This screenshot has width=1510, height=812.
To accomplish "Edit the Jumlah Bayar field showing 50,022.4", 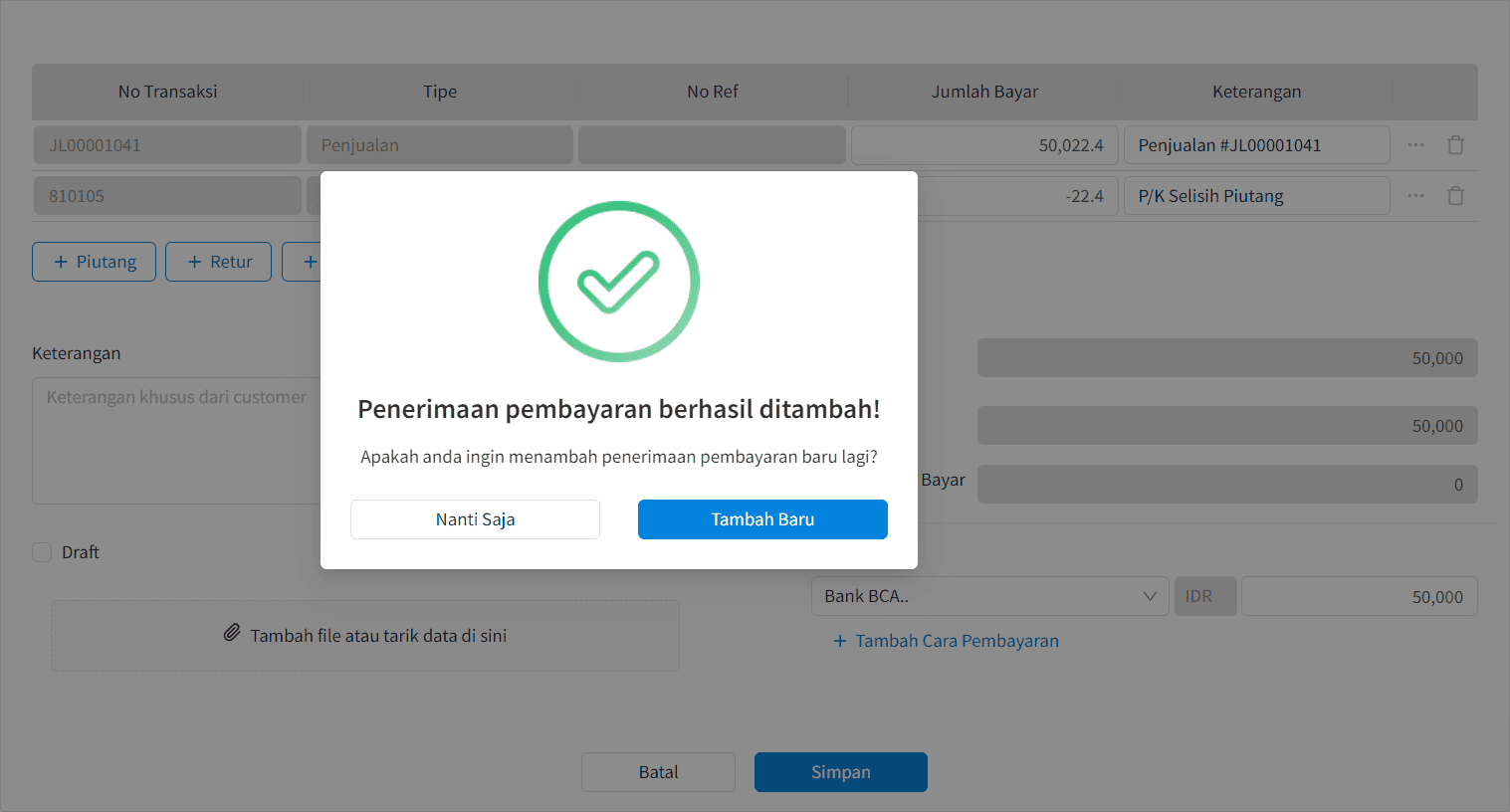I will tap(984, 145).
